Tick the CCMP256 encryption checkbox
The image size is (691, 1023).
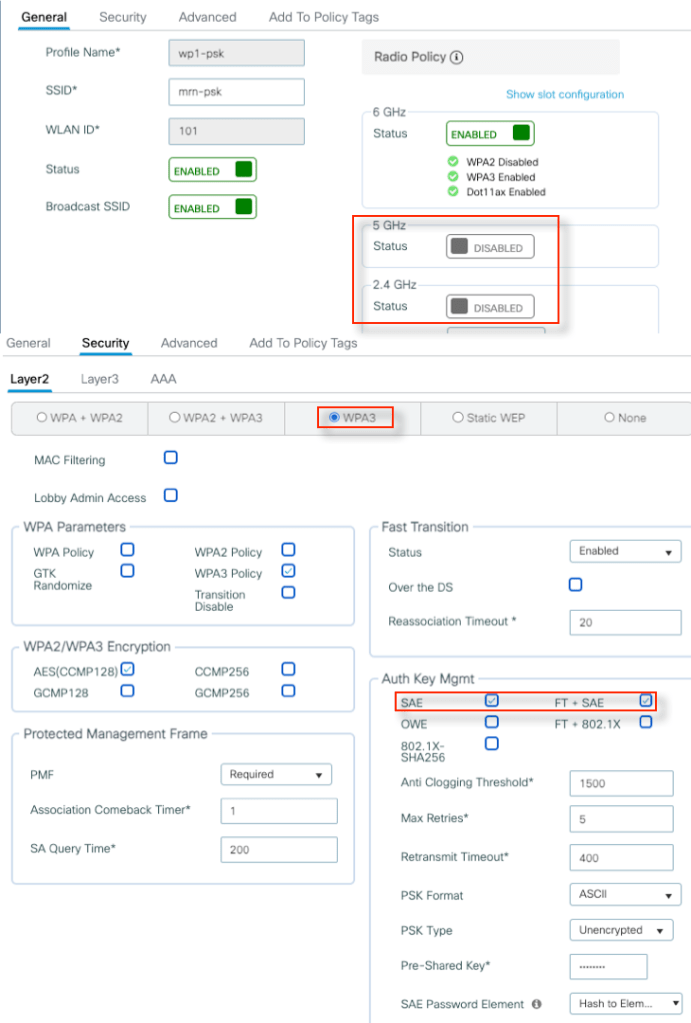click(x=288, y=669)
